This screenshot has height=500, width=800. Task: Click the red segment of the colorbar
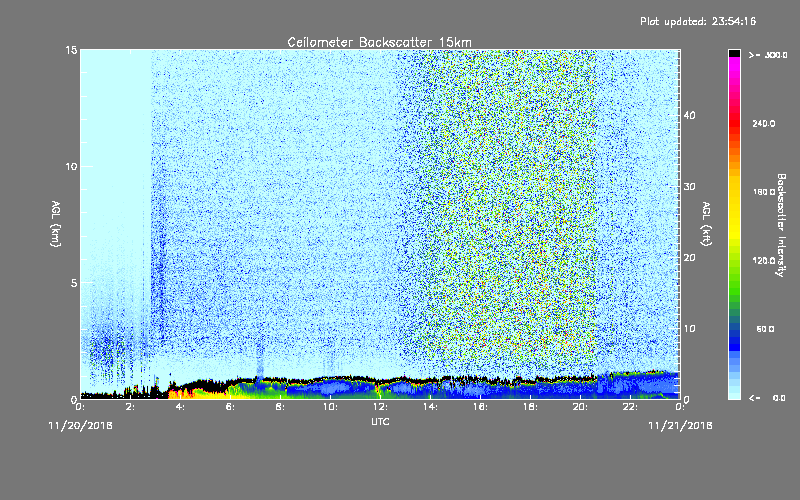(734, 121)
